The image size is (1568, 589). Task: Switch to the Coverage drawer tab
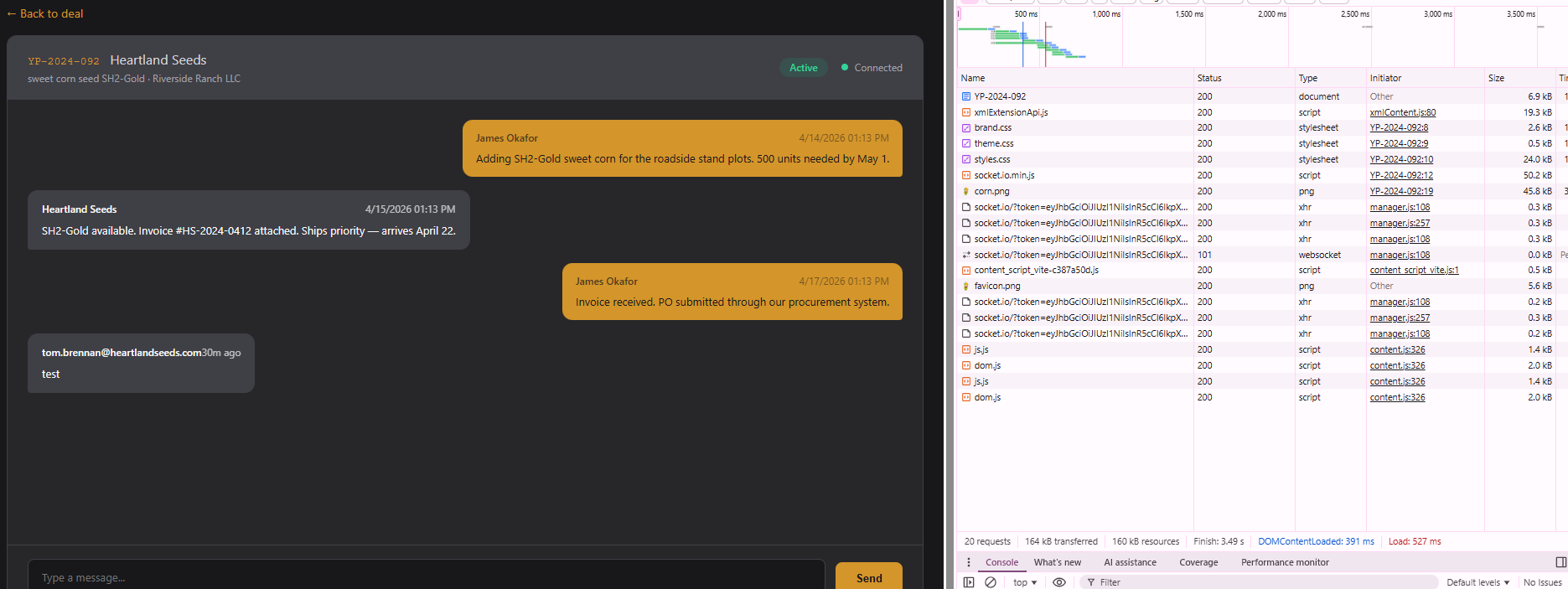pos(1198,562)
